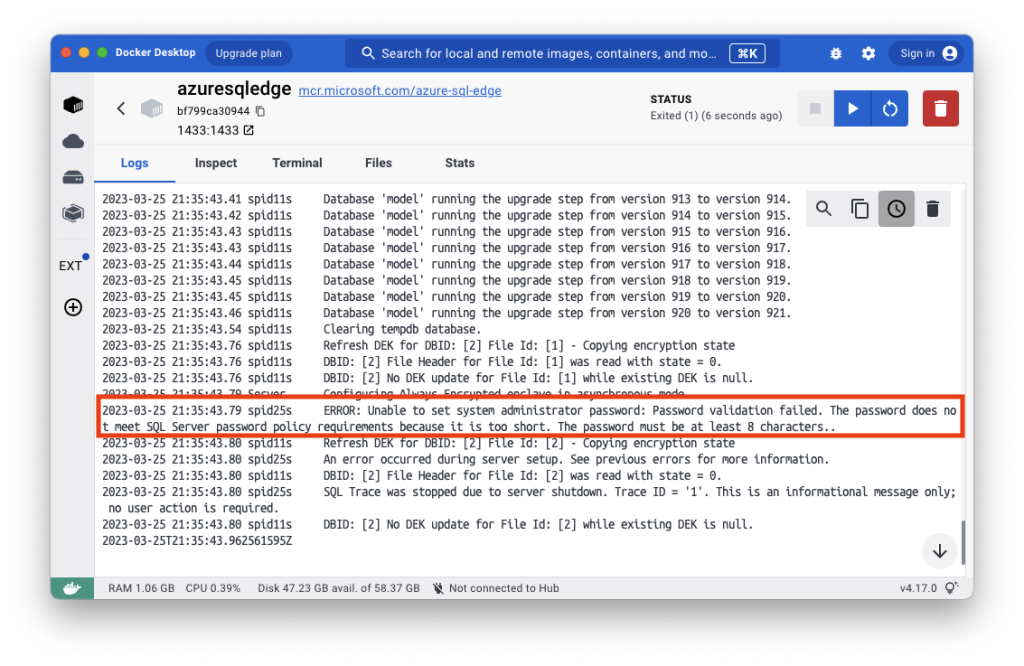
Task: Click the ERROR password validation log line
Action: (x=530, y=419)
